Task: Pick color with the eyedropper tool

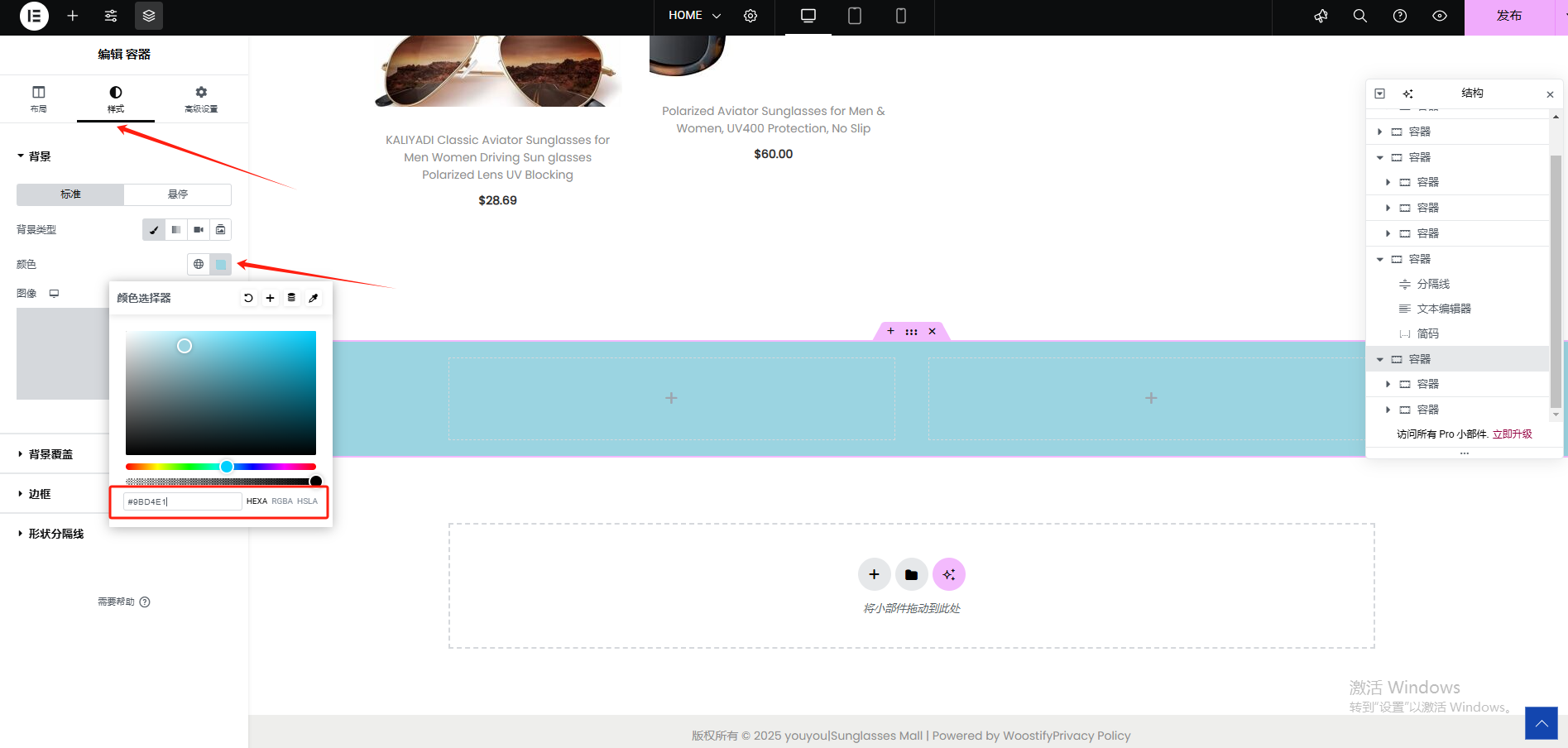Action: click(314, 298)
